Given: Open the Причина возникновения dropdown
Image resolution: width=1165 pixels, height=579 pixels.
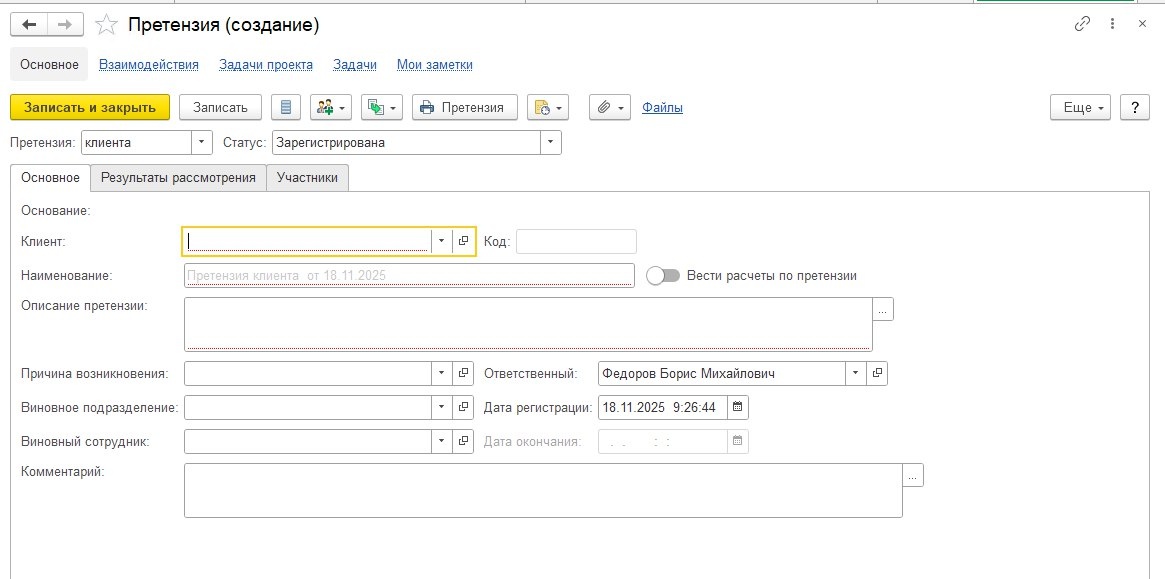Looking at the screenshot, I should pos(442,373).
